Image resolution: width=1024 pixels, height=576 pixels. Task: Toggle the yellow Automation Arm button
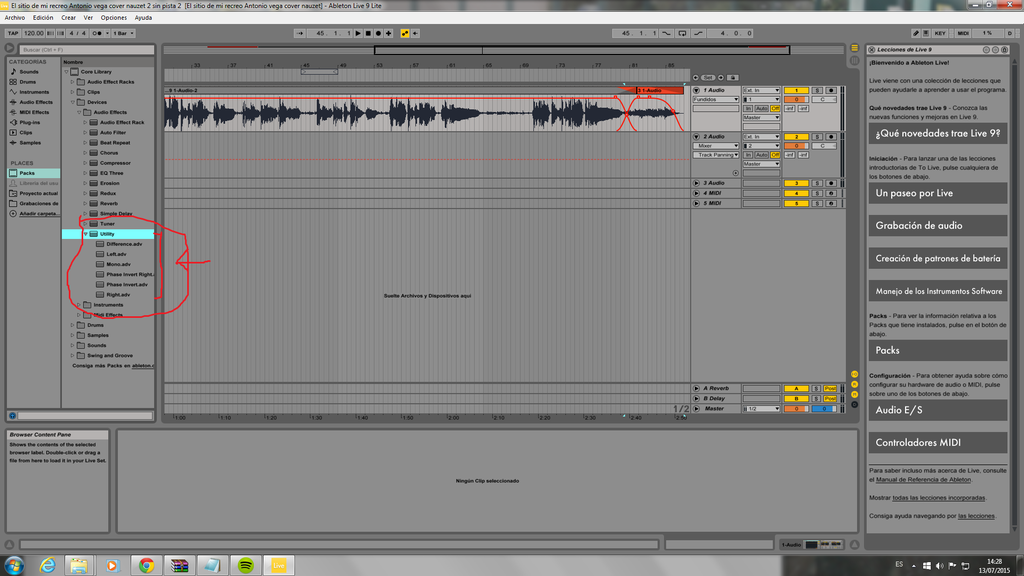[405, 33]
